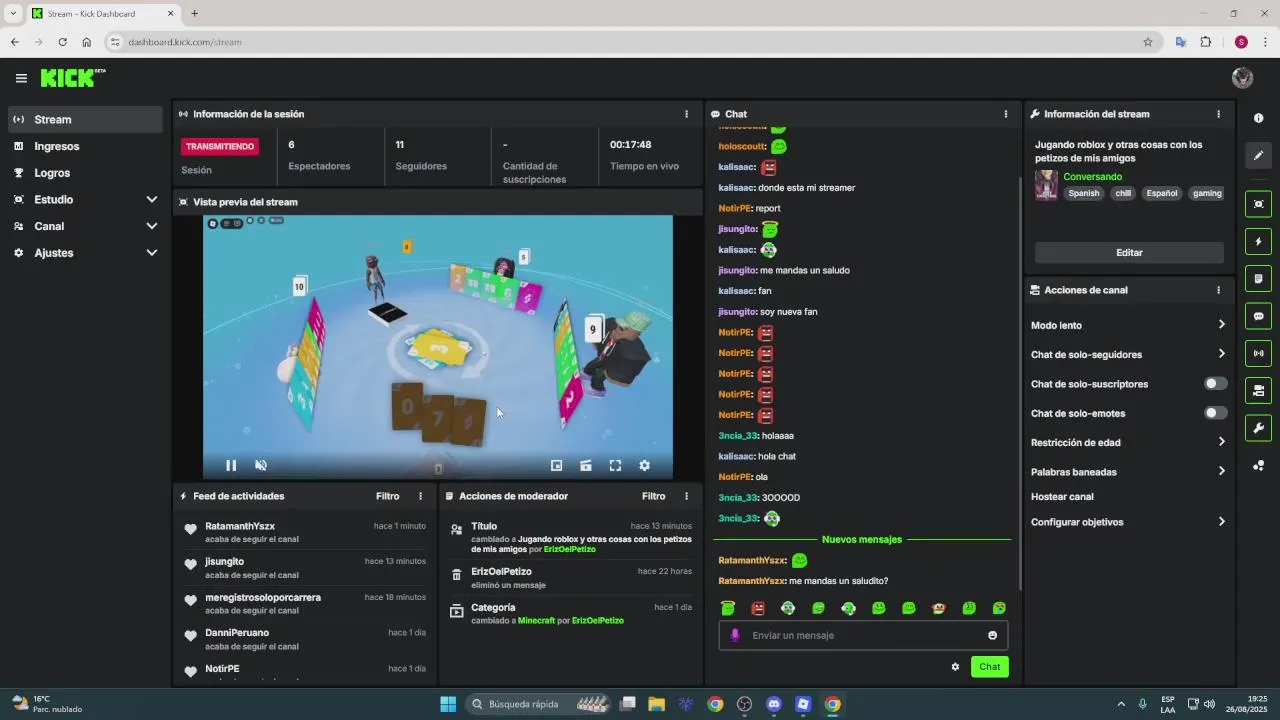
Task: Open Información del stream options menu
Action: pos(1218,114)
